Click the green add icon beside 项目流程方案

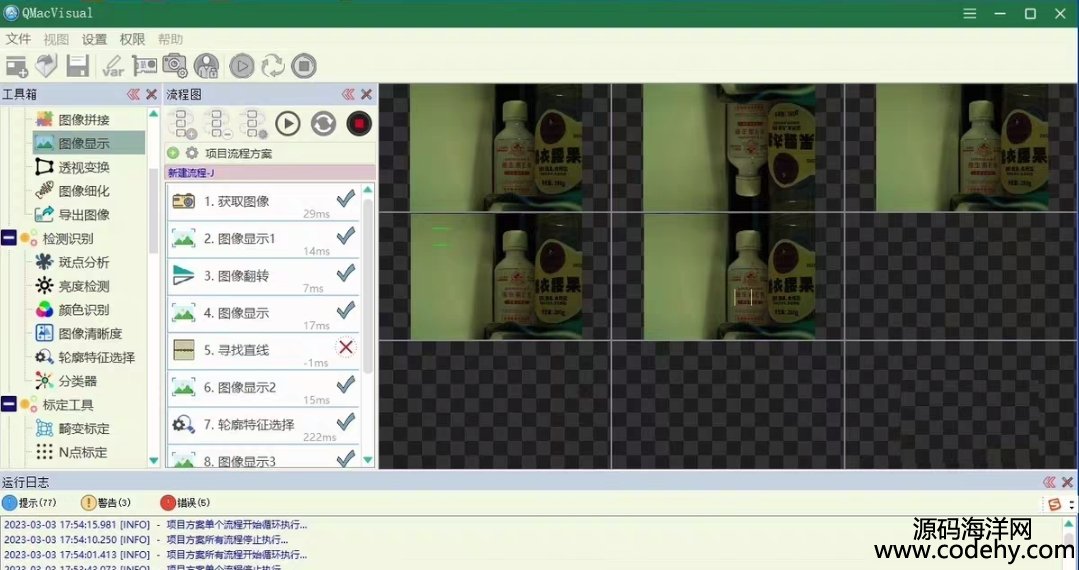tap(173, 153)
